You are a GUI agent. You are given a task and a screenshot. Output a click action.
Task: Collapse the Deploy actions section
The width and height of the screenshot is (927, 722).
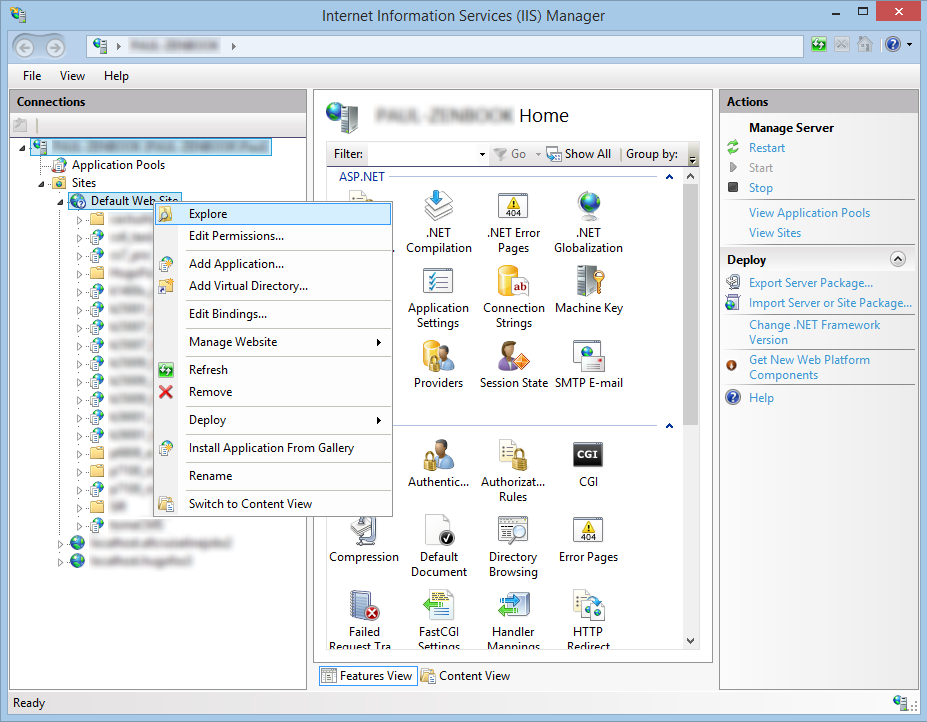(897, 259)
